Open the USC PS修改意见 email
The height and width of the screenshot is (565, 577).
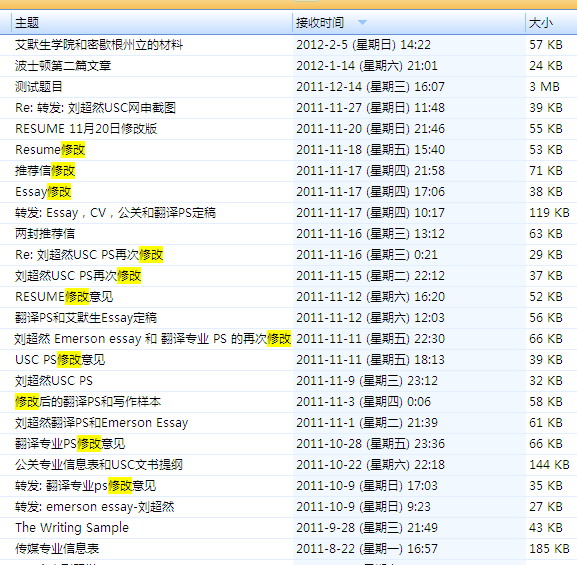[288, 360]
